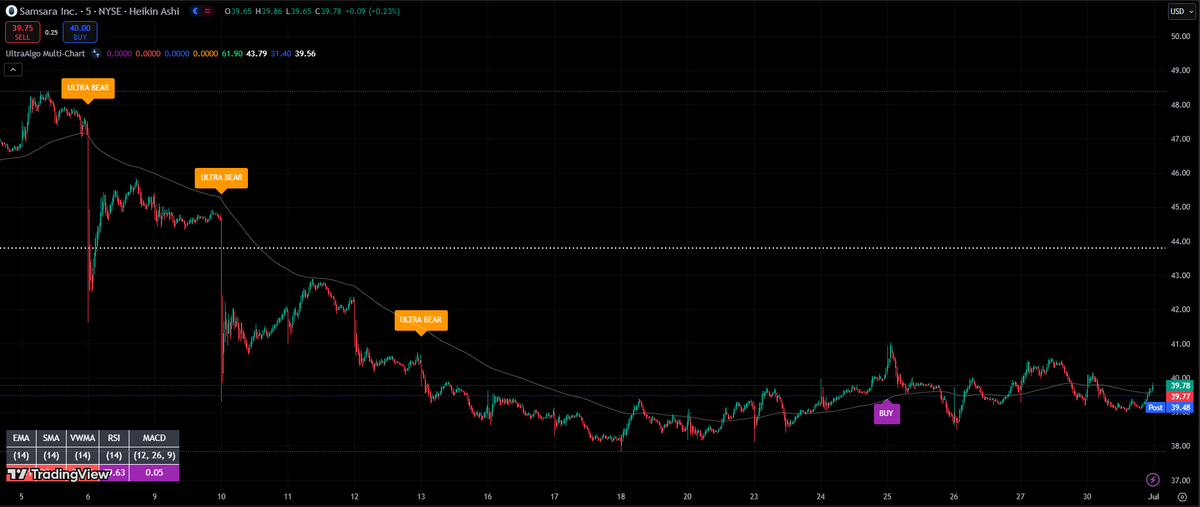Screen dimensions: 1200x507
Task: Click the 39.75 SELL button
Action: point(23,32)
